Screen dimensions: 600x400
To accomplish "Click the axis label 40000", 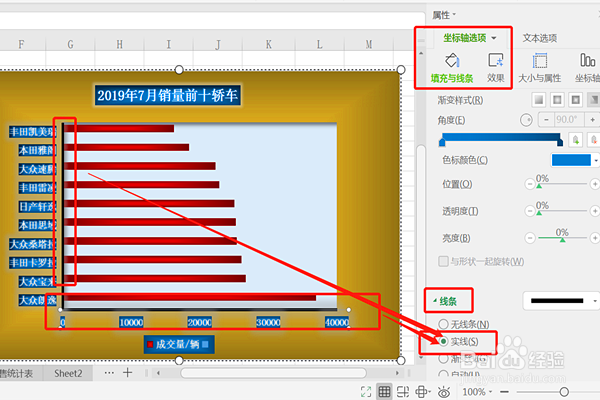I will (337, 322).
